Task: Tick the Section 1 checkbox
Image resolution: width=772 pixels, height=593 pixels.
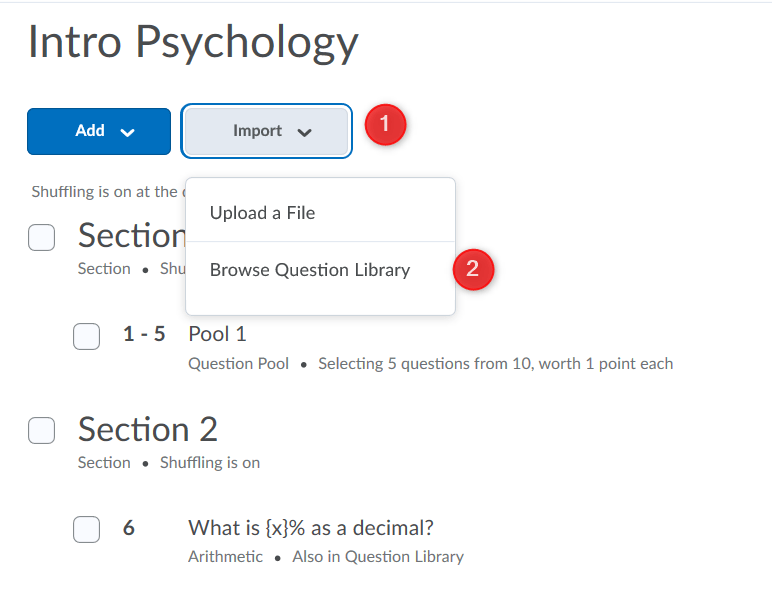Action: (x=41, y=238)
